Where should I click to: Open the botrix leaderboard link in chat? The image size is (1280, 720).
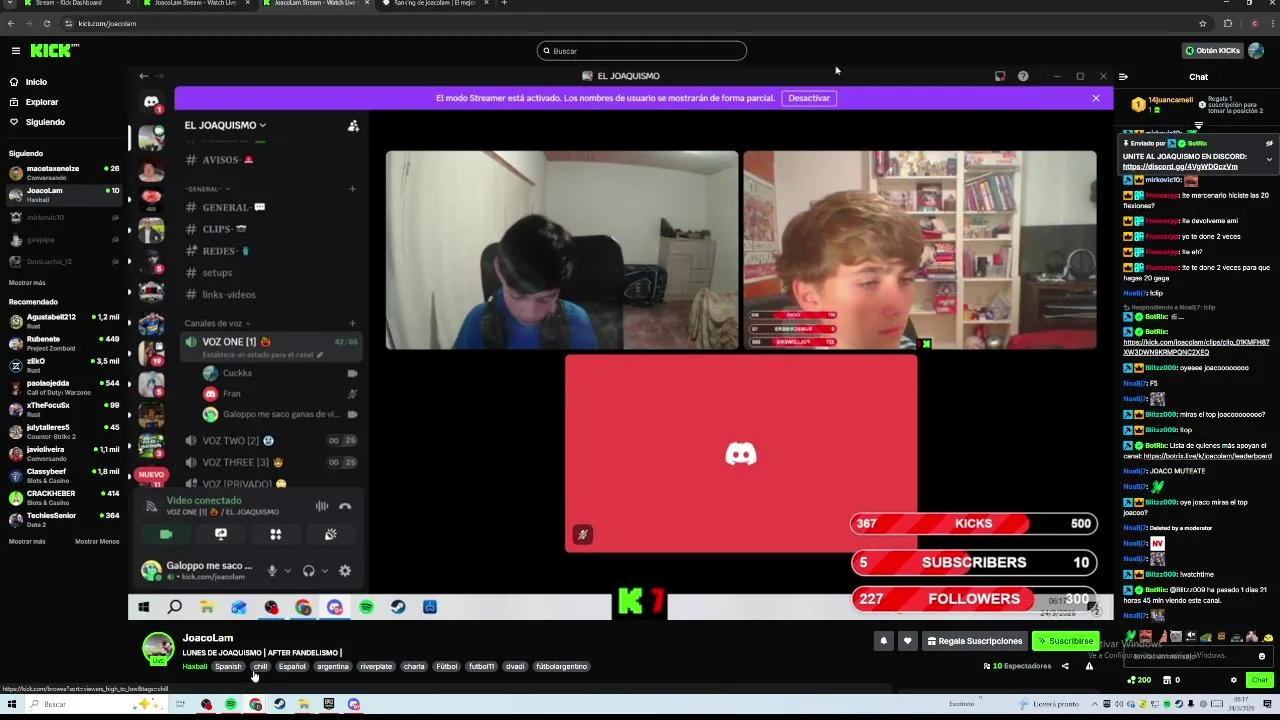tap(1207, 456)
